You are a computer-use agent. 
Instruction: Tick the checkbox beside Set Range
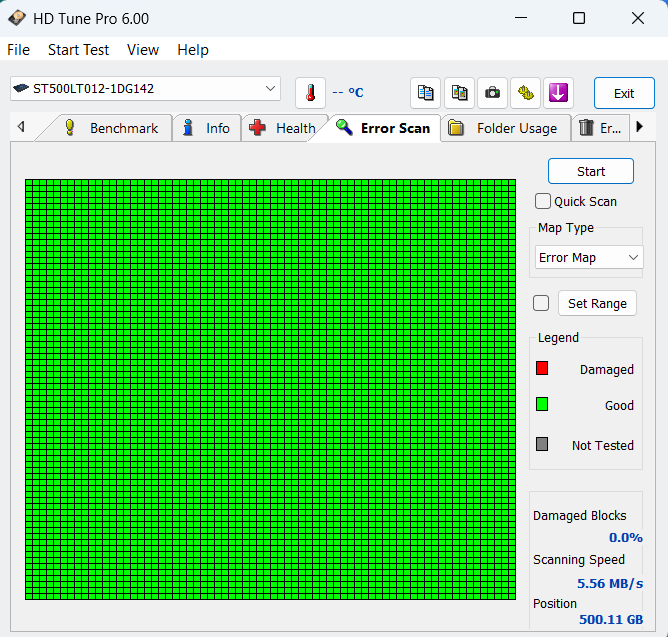point(541,303)
